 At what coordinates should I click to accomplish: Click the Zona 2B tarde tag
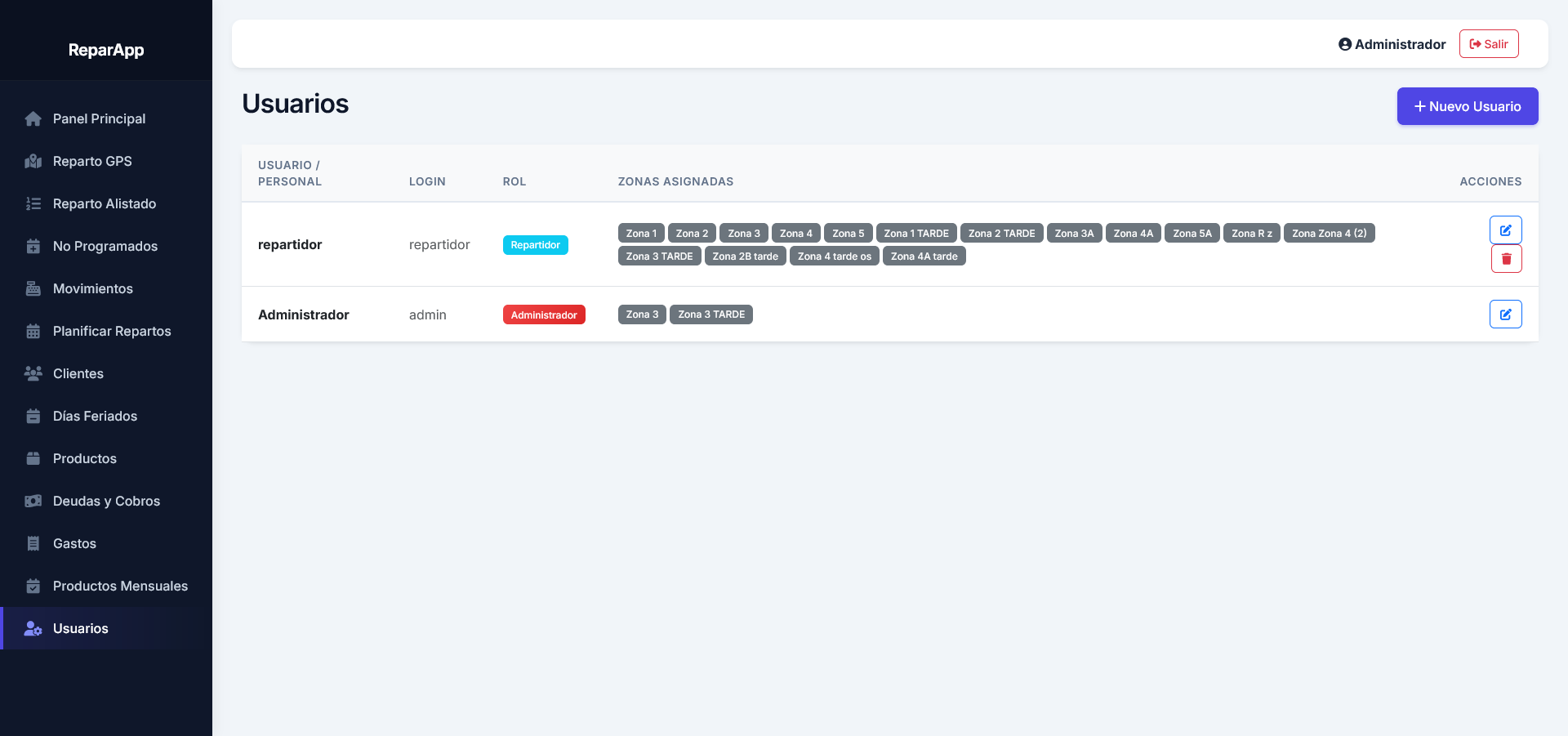(x=745, y=256)
